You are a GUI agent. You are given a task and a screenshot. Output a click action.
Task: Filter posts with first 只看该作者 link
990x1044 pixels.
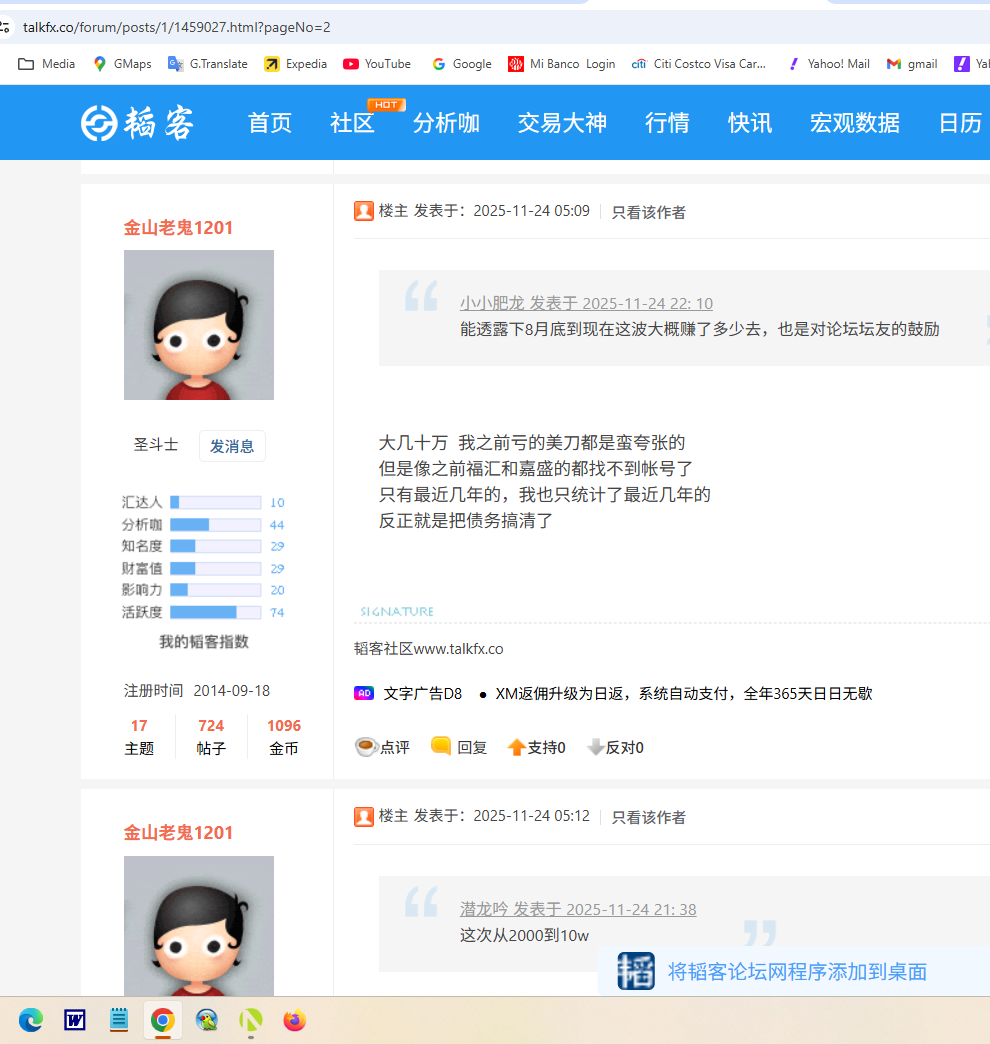(648, 212)
